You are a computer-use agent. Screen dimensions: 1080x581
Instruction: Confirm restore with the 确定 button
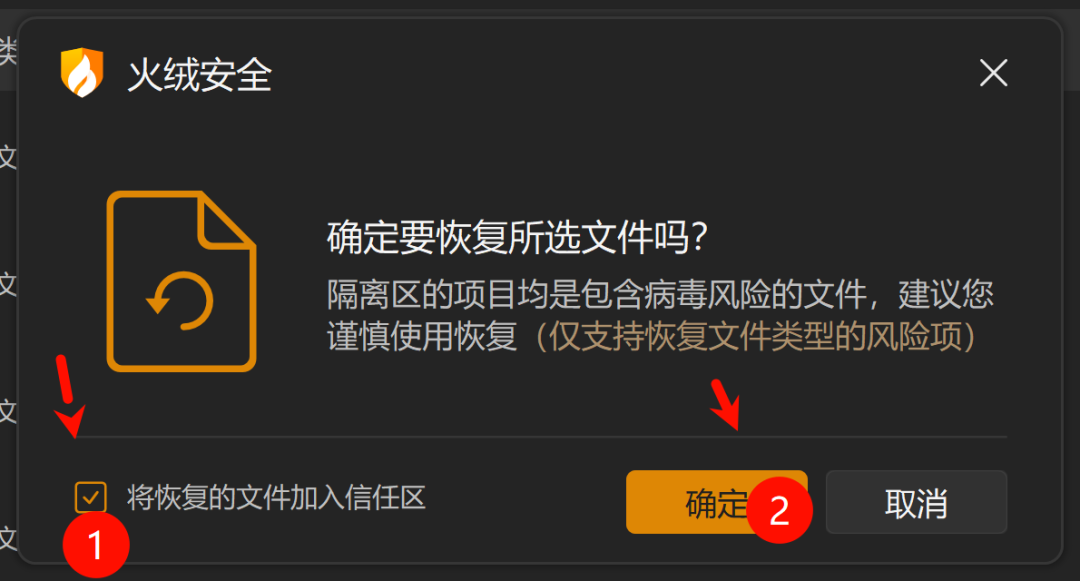point(716,502)
